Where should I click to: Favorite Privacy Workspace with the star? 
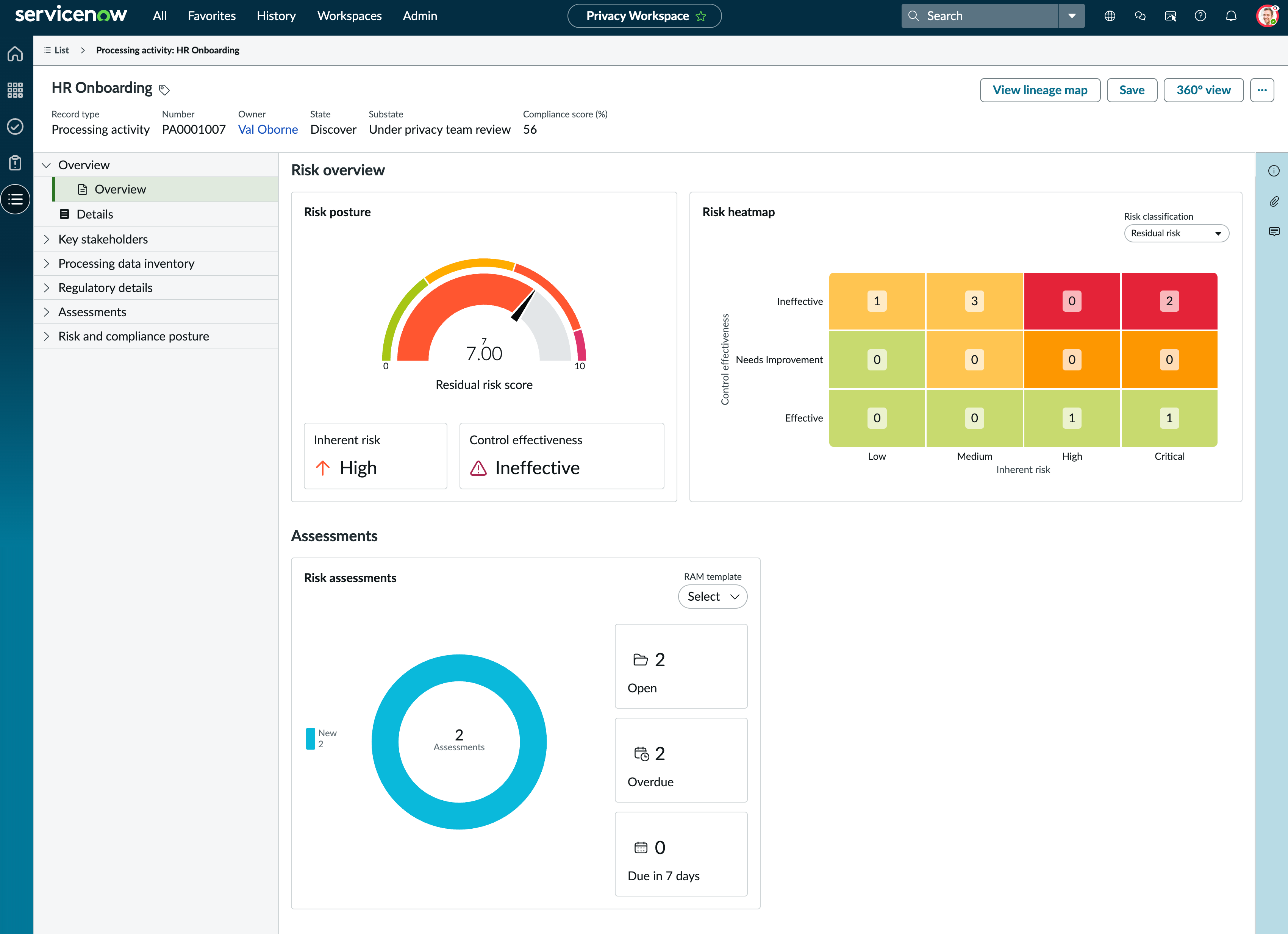tap(701, 16)
